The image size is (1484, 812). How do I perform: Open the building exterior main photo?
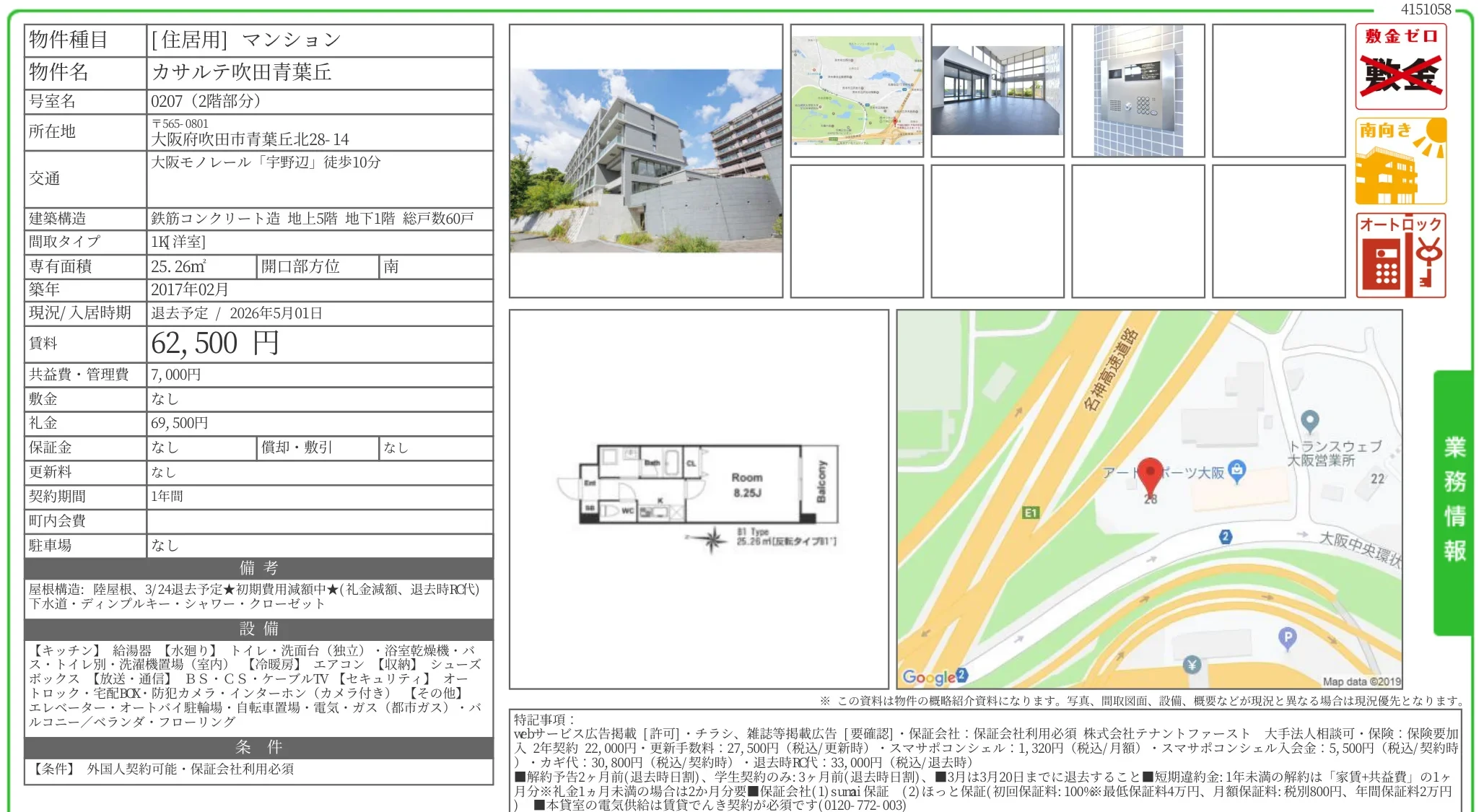(x=646, y=161)
